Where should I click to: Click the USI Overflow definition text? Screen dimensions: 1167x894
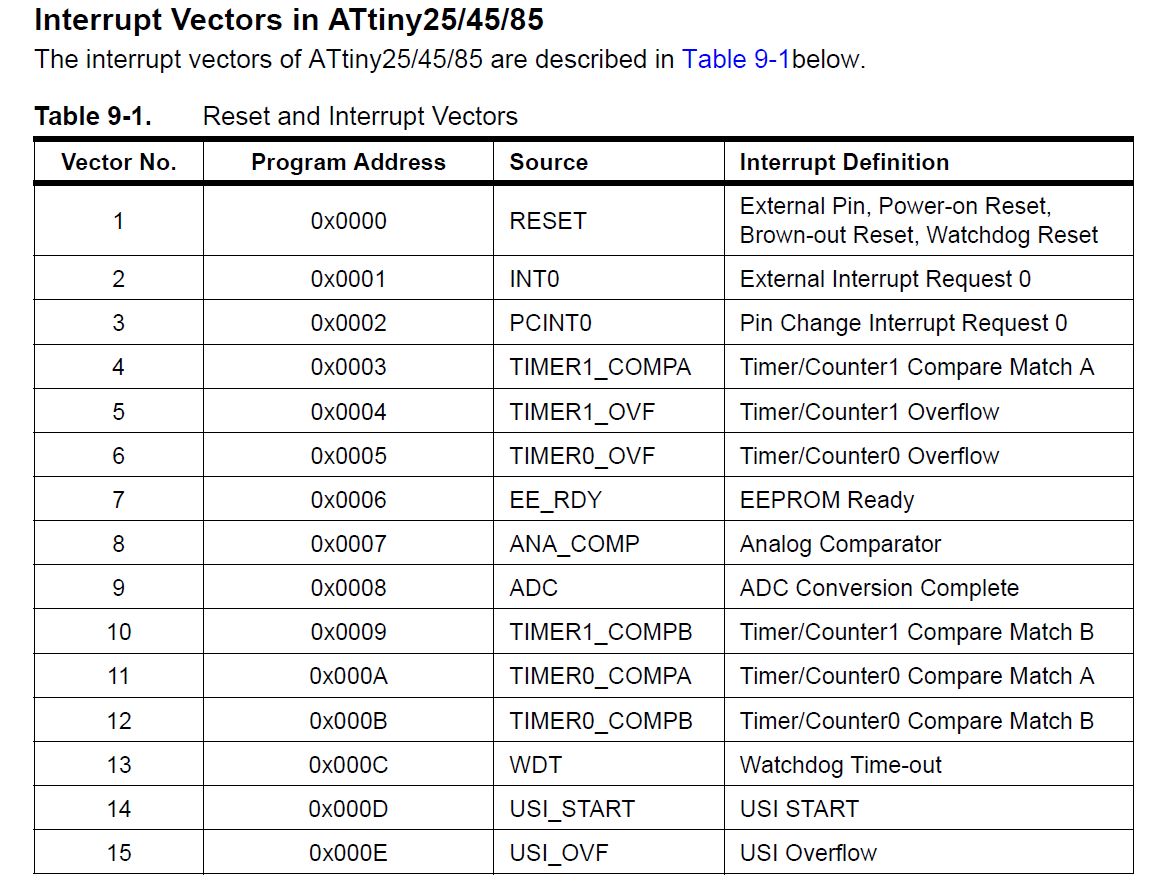(808, 853)
